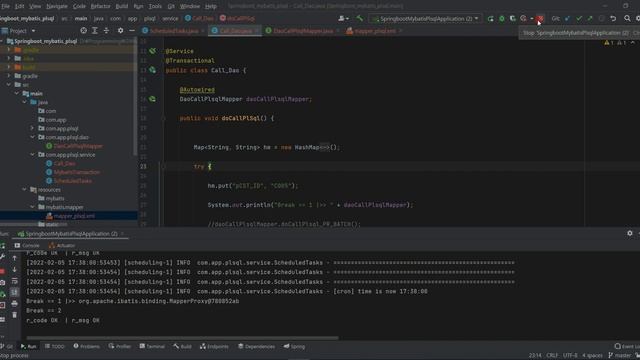Screen dimensions: 640x360
Task: Open the File menu
Action: click(x=5, y=6)
